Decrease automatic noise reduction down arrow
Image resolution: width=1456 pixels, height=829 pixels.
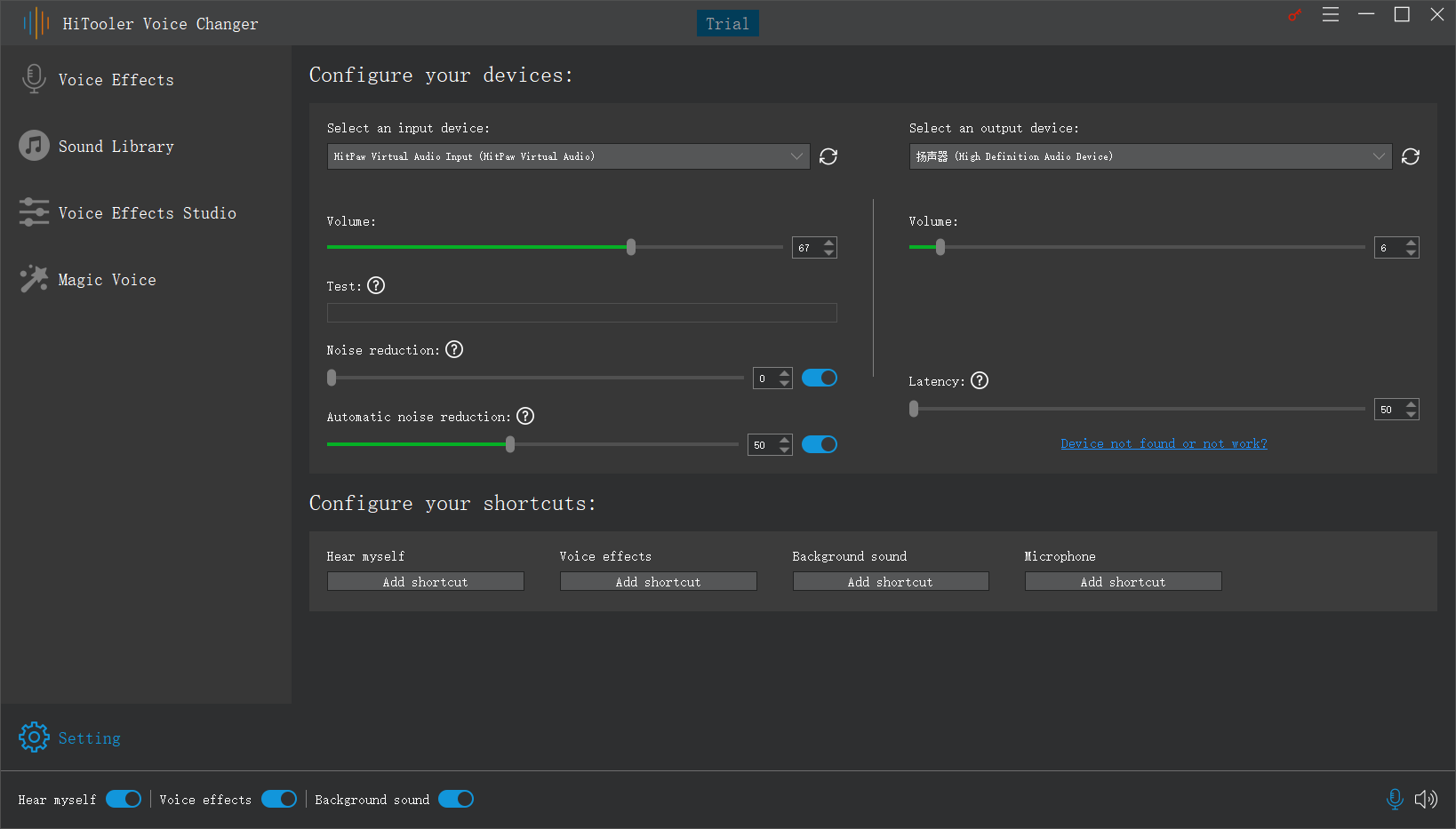click(x=785, y=450)
